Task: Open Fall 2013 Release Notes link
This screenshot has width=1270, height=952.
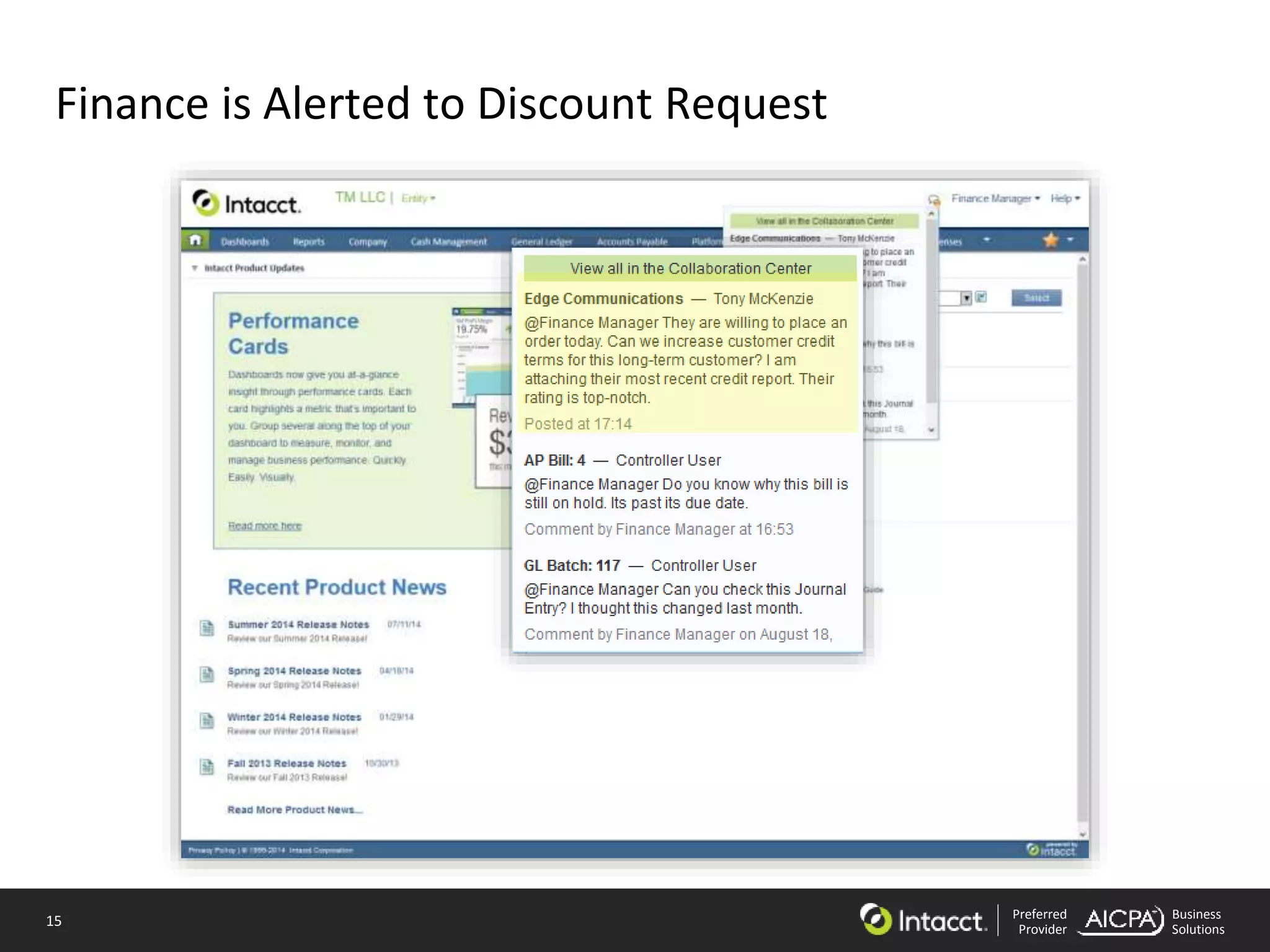Action: (x=287, y=764)
